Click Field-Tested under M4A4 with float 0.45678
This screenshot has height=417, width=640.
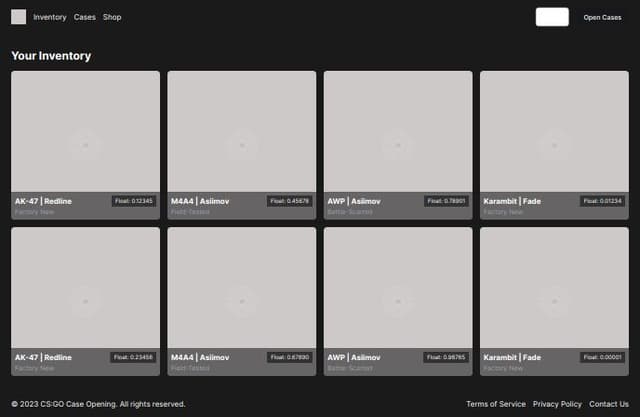click(190, 212)
